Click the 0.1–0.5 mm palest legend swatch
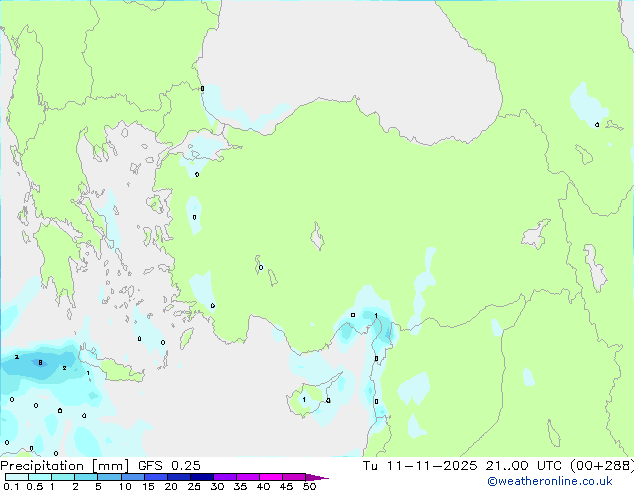This screenshot has height=490, width=634. [x=17, y=477]
